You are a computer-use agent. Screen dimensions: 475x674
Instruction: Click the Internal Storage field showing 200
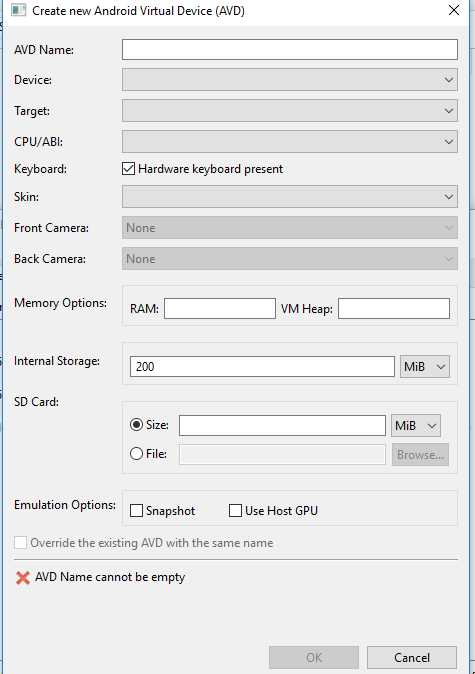tap(262, 367)
